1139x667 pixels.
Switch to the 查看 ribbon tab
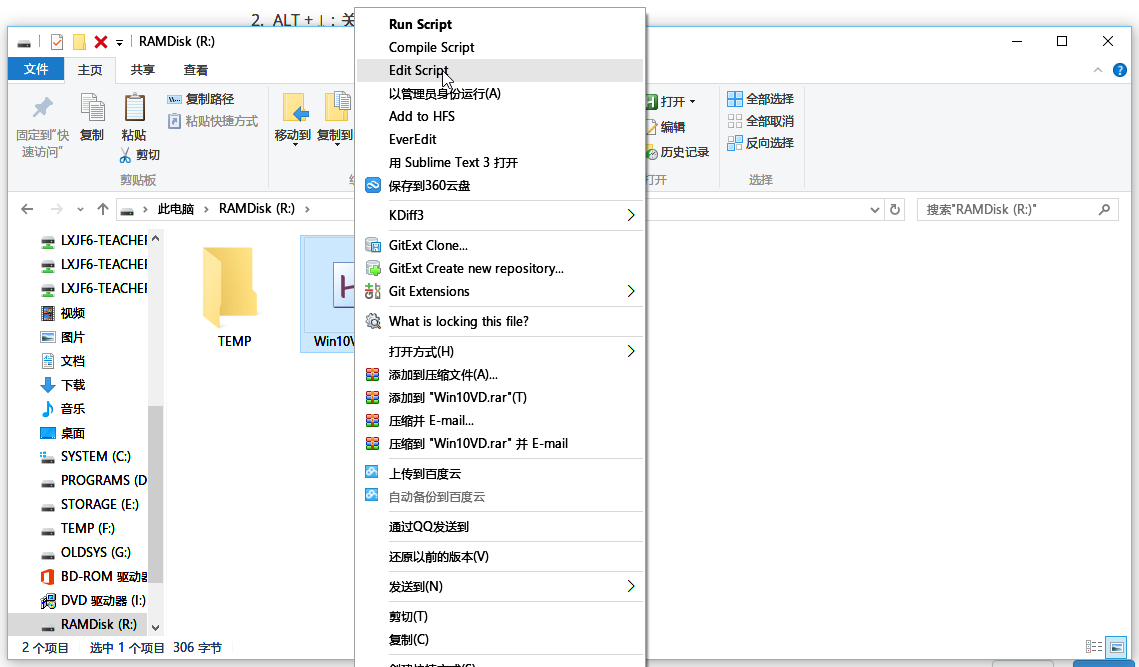point(194,70)
